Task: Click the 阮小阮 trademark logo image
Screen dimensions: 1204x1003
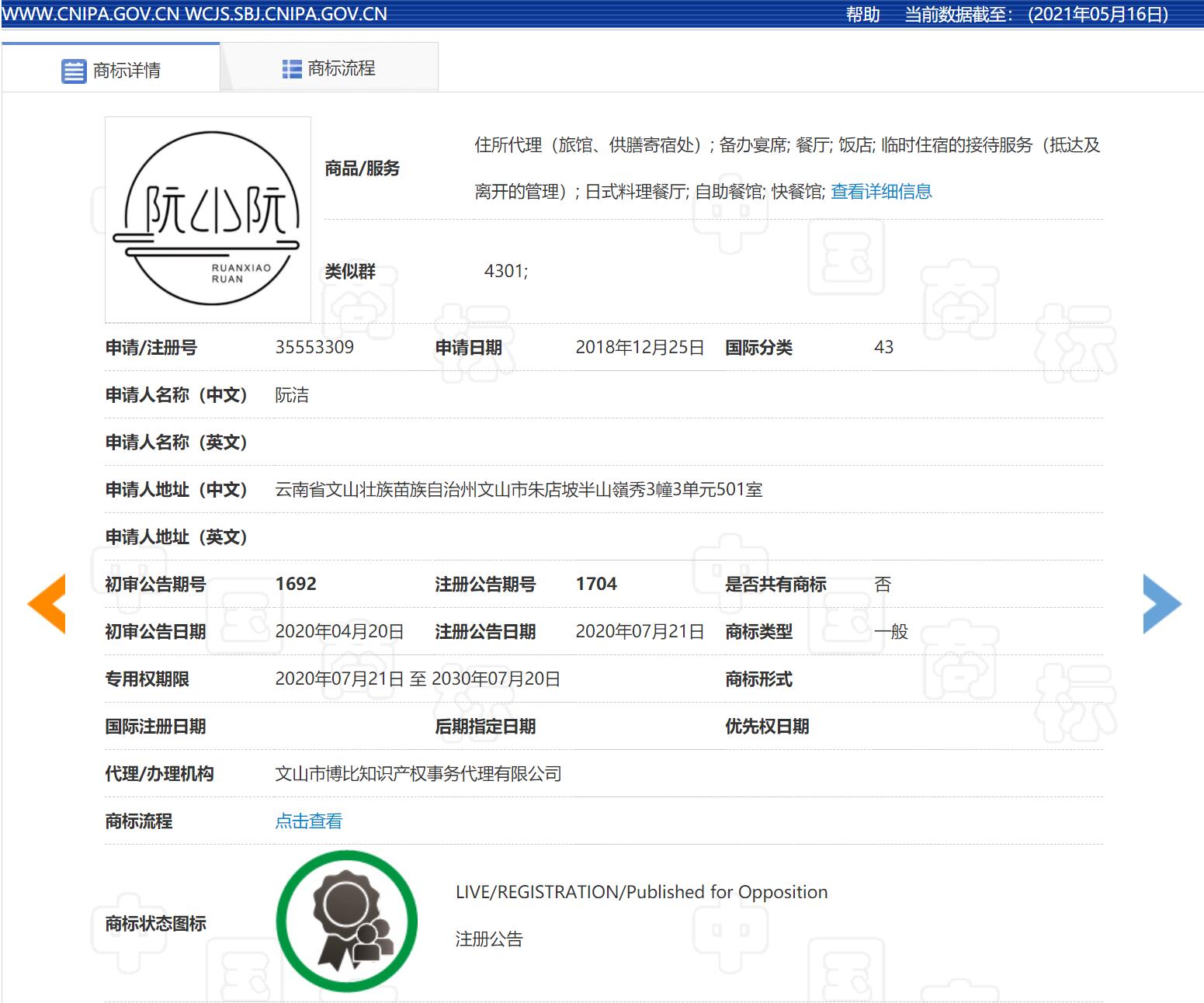Action: click(x=208, y=220)
